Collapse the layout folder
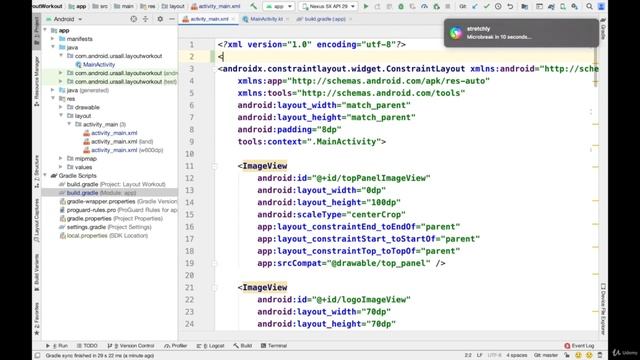The image size is (640, 360). tap(61, 116)
